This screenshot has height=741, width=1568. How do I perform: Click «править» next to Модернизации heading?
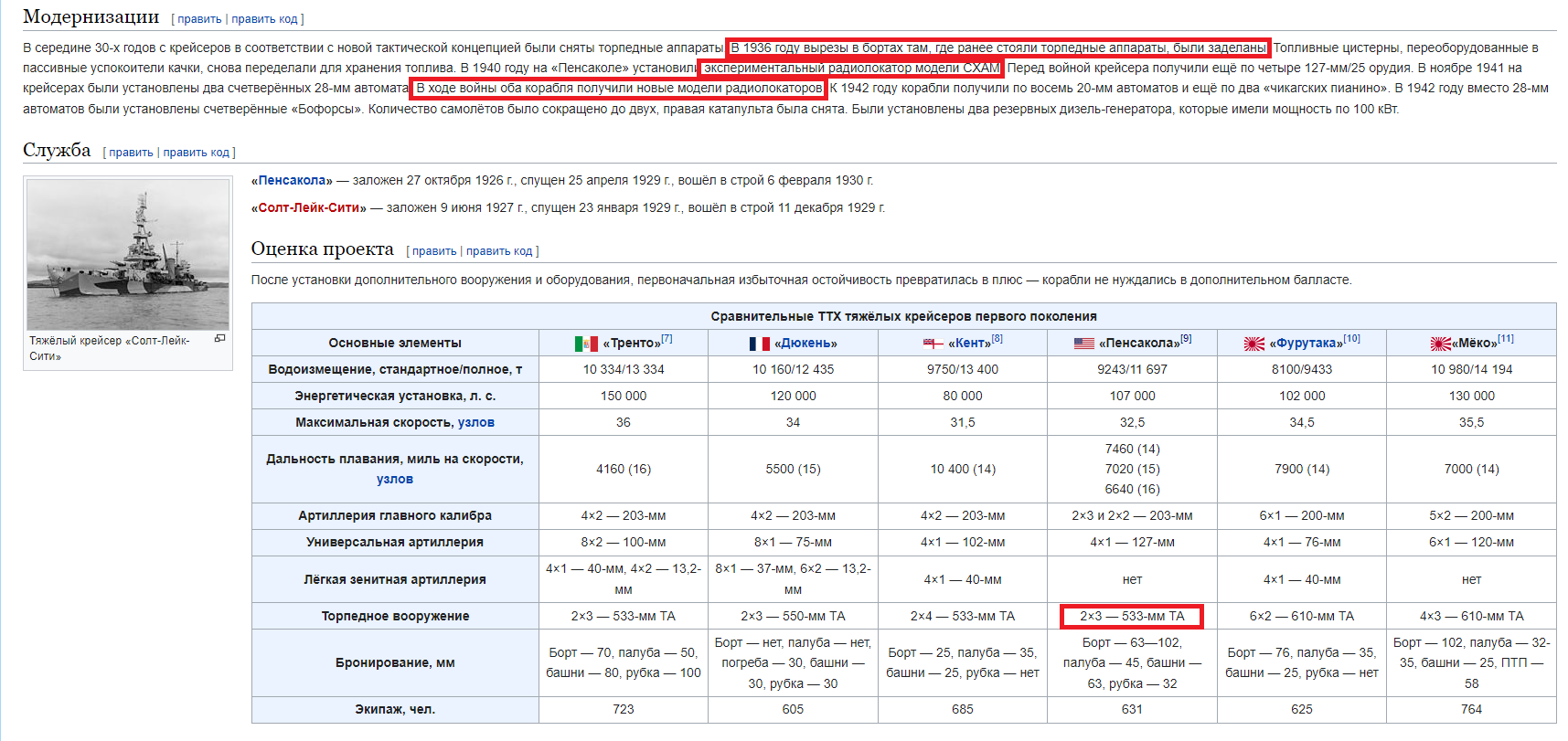(x=199, y=19)
